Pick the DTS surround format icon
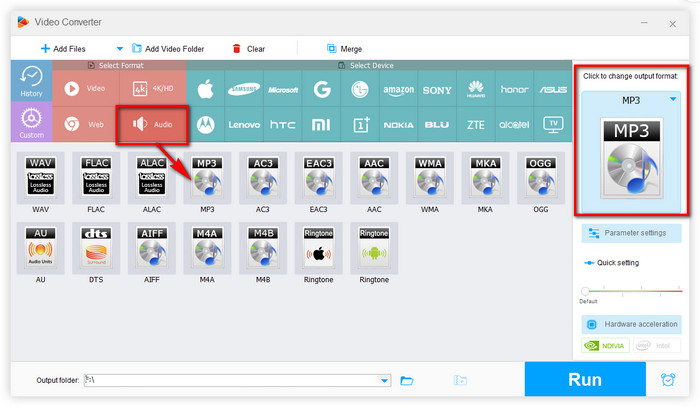The height and width of the screenshot is (407, 700). [95, 248]
